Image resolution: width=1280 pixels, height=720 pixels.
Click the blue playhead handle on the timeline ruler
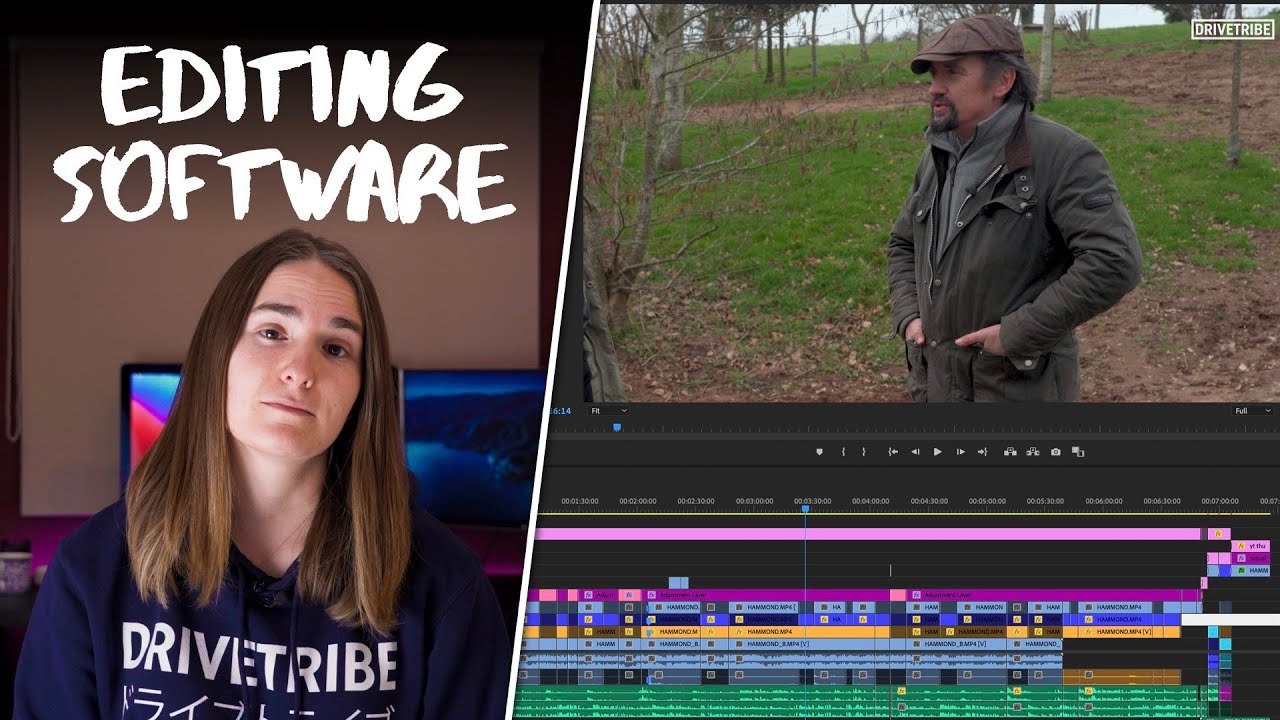point(805,509)
